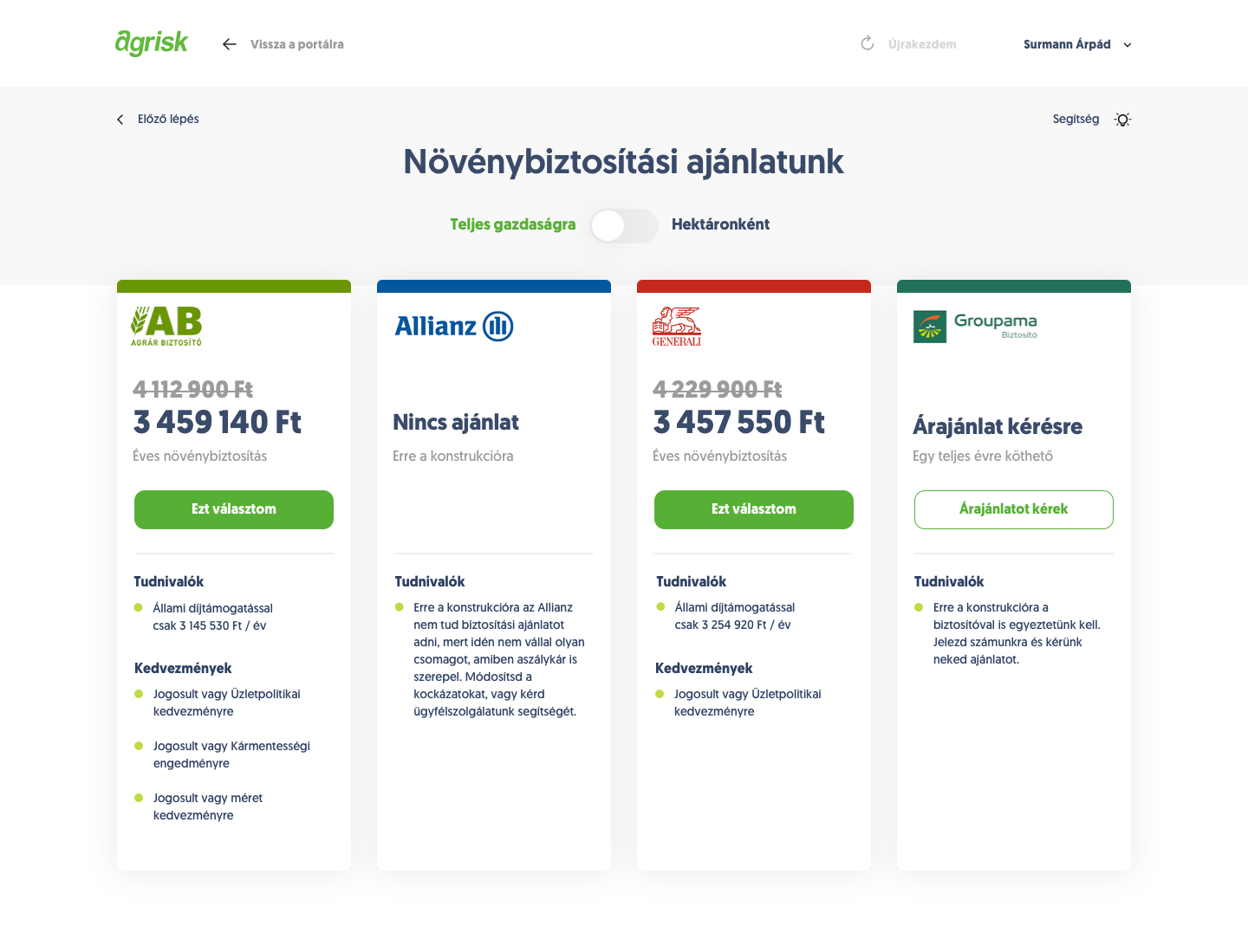Click the Újrakezdem restart link
Image resolution: width=1248 pixels, height=952 pixels.
tap(922, 44)
